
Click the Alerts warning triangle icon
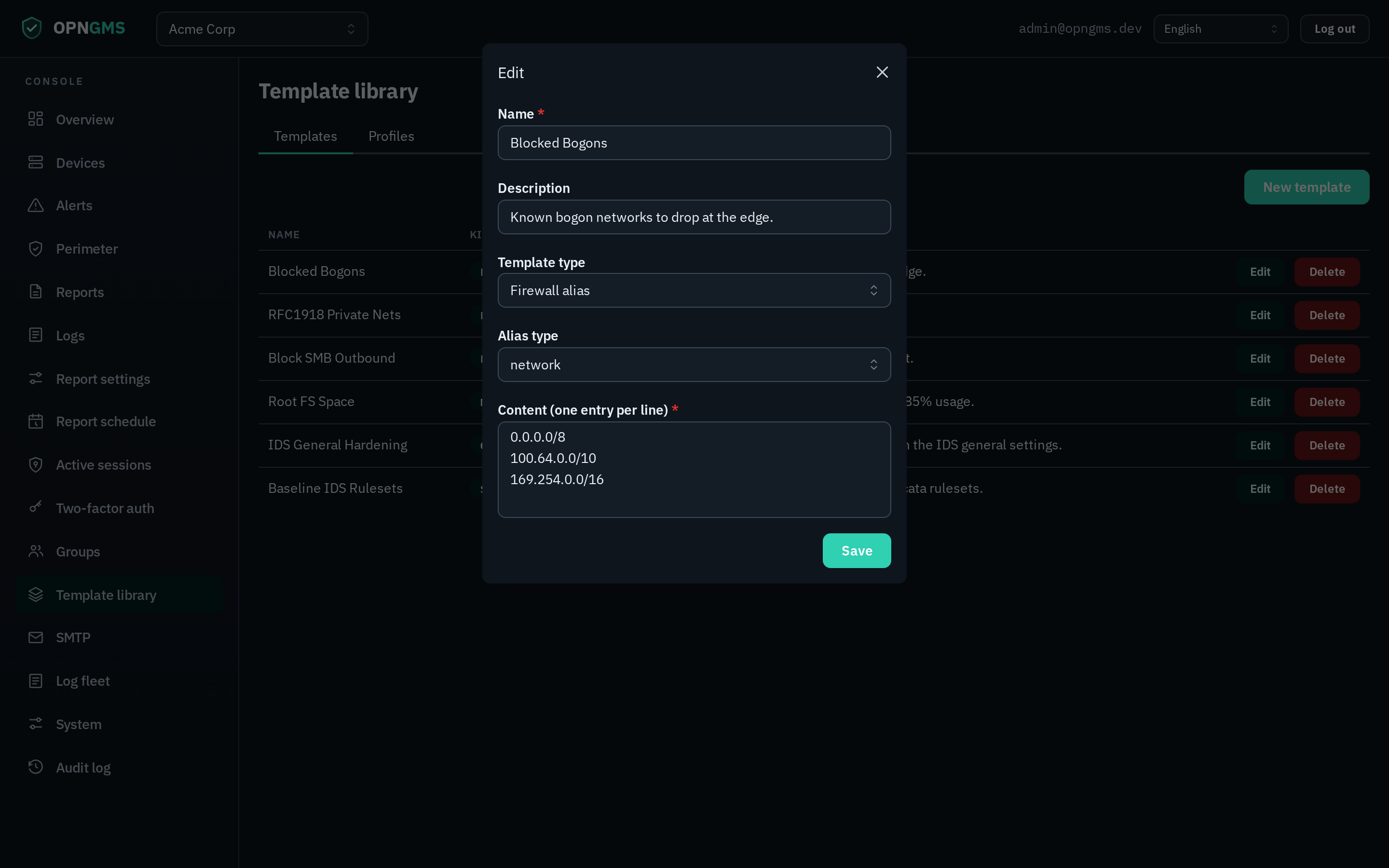click(36, 205)
